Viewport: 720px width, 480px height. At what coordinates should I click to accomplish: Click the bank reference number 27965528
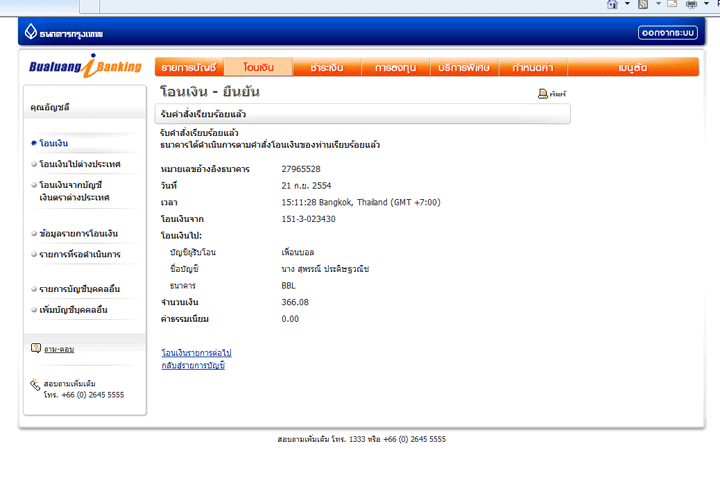click(301, 169)
